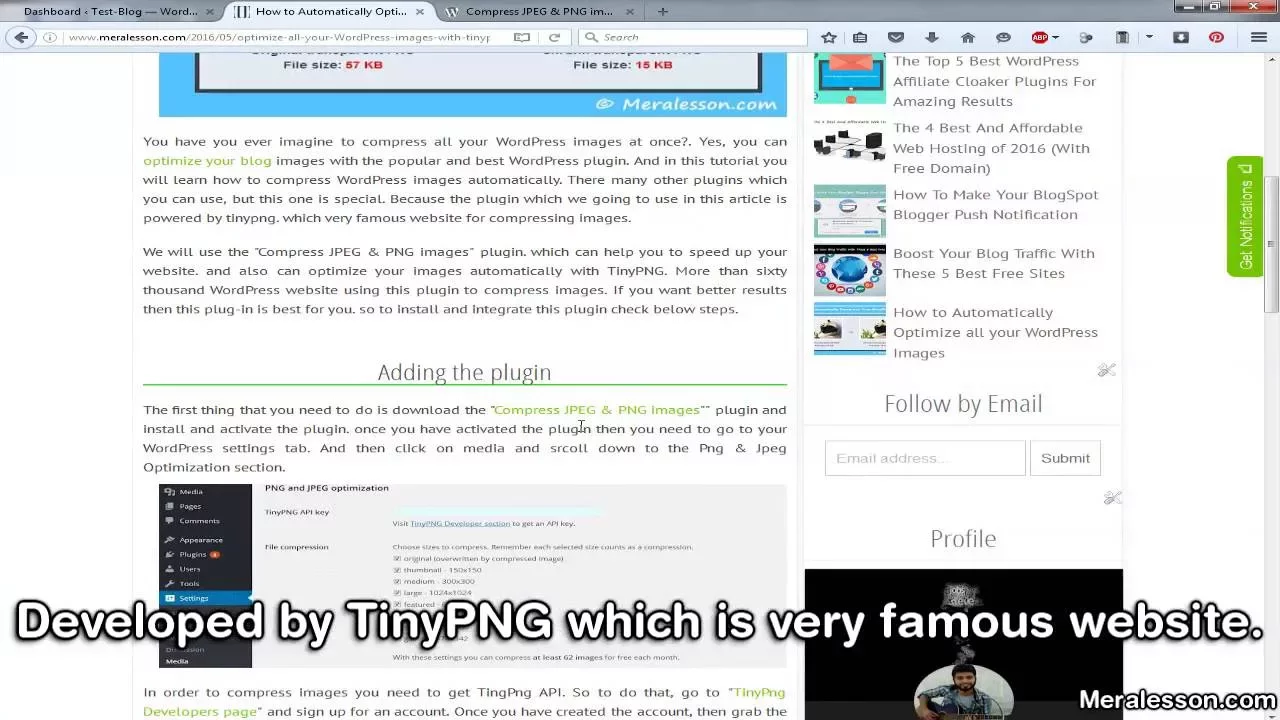Expand the Adblock Plus dropdown arrow
Image resolution: width=1280 pixels, height=720 pixels.
click(1055, 37)
